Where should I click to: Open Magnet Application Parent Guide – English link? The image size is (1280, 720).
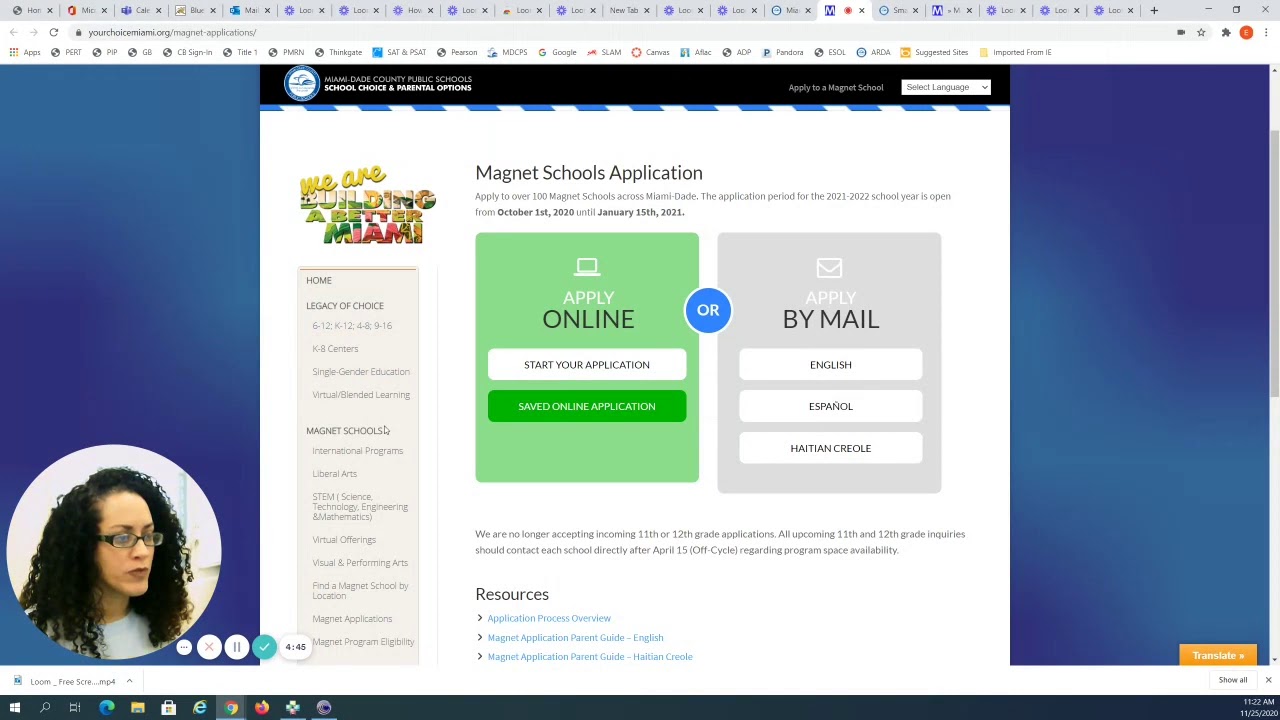coord(575,637)
